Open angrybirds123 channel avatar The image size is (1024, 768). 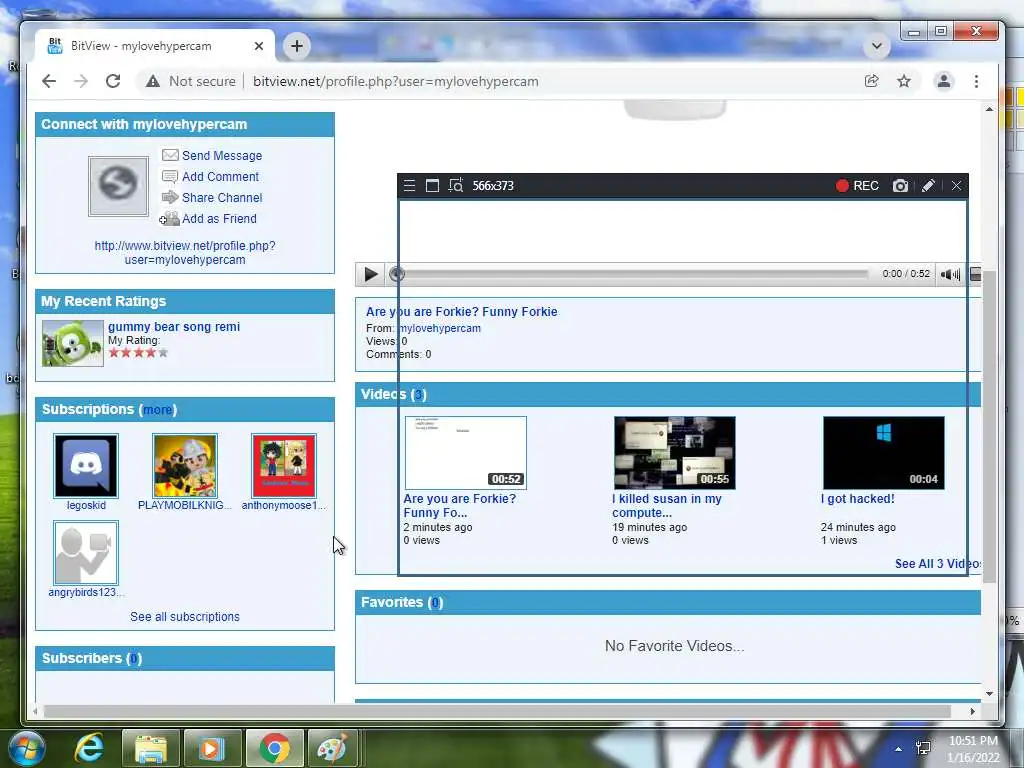(x=86, y=552)
